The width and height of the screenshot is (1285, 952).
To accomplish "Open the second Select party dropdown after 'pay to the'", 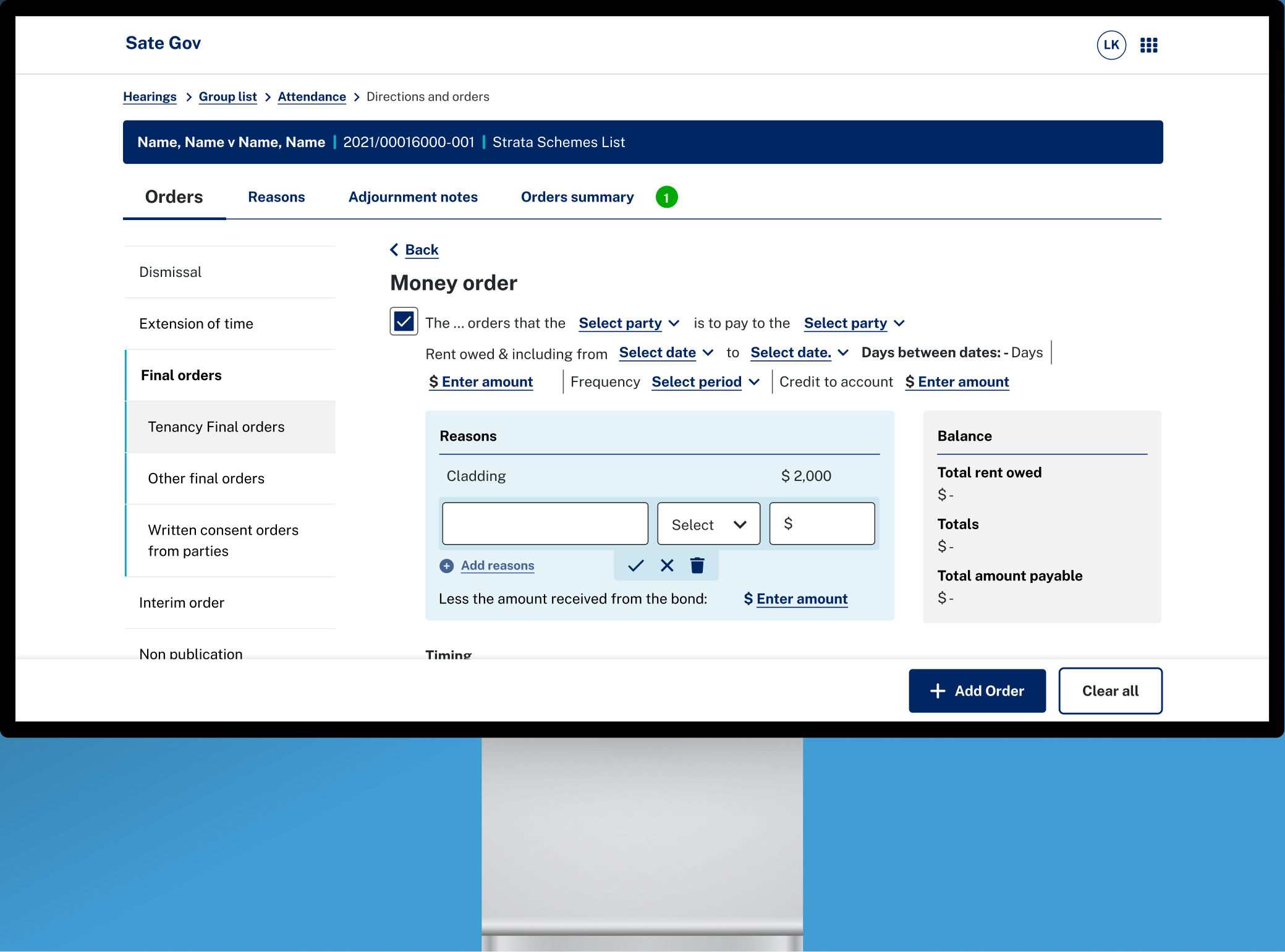I will 854,323.
